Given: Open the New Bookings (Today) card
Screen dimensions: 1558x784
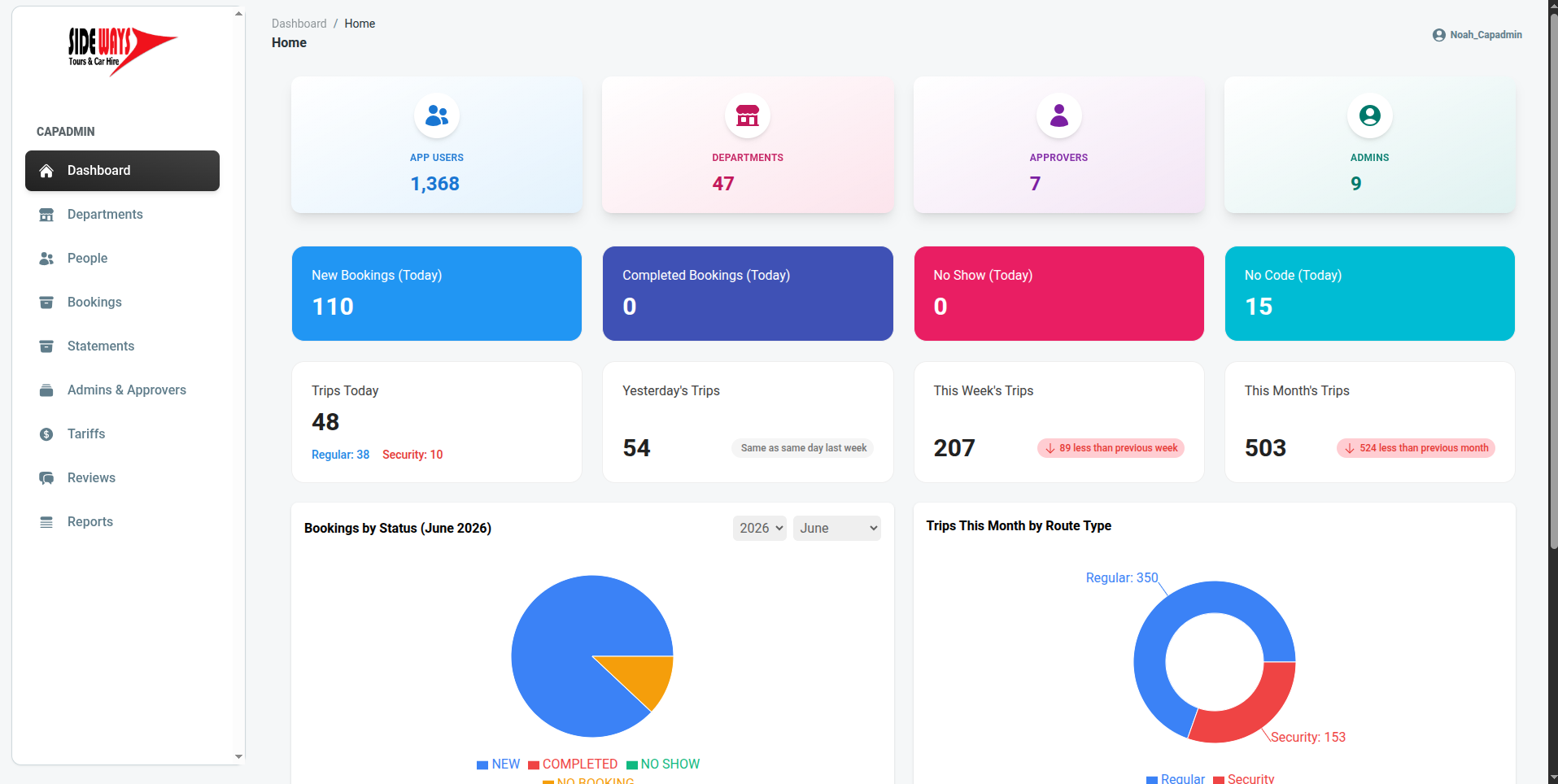Looking at the screenshot, I should (x=437, y=294).
